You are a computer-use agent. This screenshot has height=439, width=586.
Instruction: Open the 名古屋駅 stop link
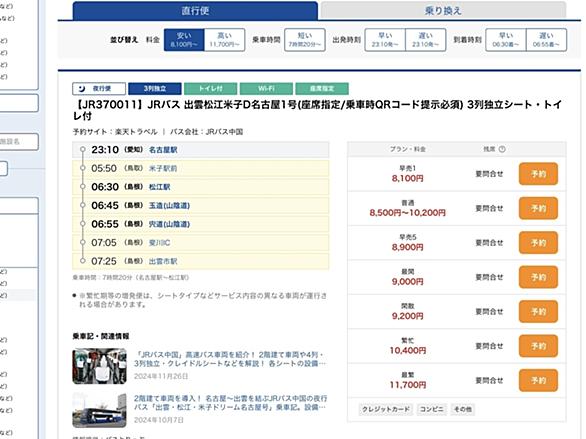coord(163,150)
